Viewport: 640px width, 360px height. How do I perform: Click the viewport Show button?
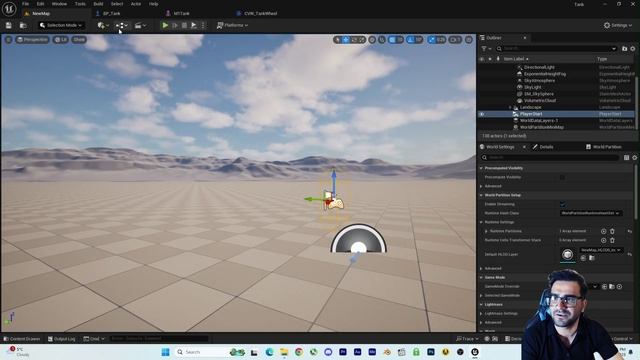click(x=79, y=40)
